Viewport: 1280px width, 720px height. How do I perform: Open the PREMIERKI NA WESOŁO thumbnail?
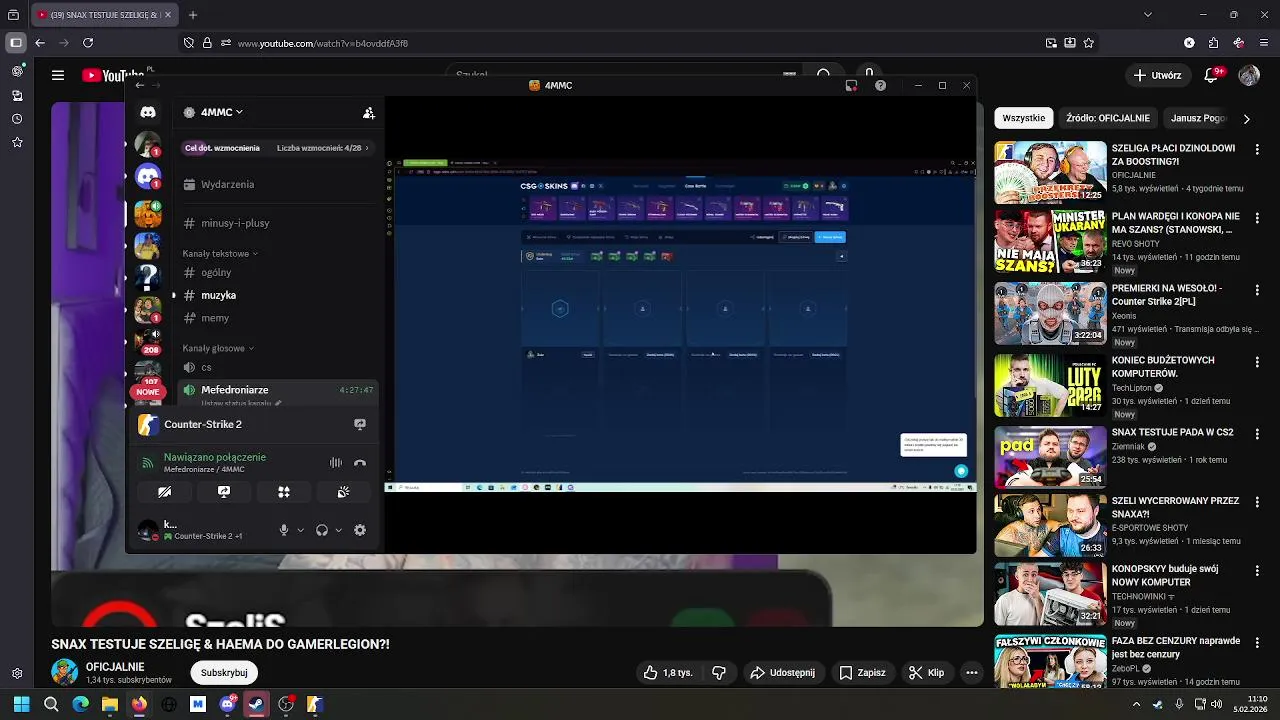coord(1050,313)
